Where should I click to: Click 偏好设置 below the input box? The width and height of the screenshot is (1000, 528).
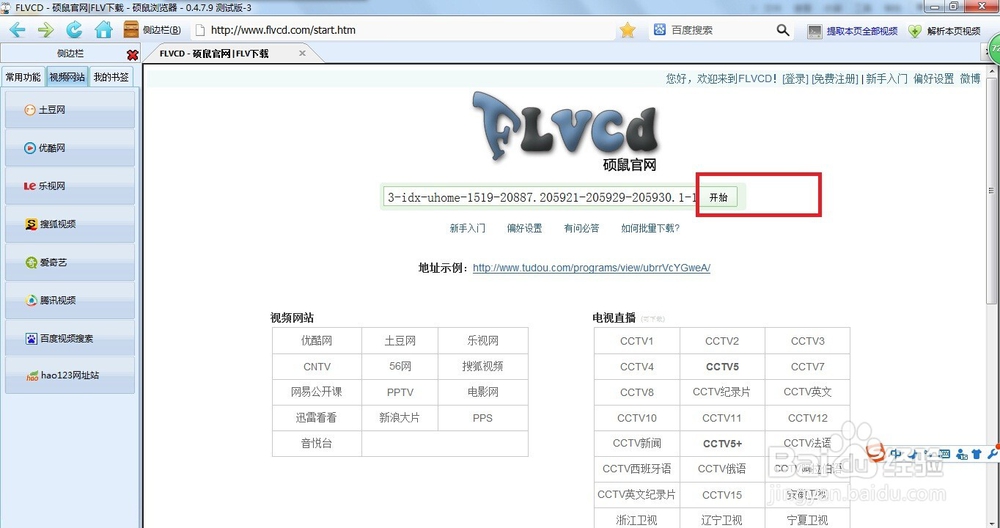pos(524,228)
